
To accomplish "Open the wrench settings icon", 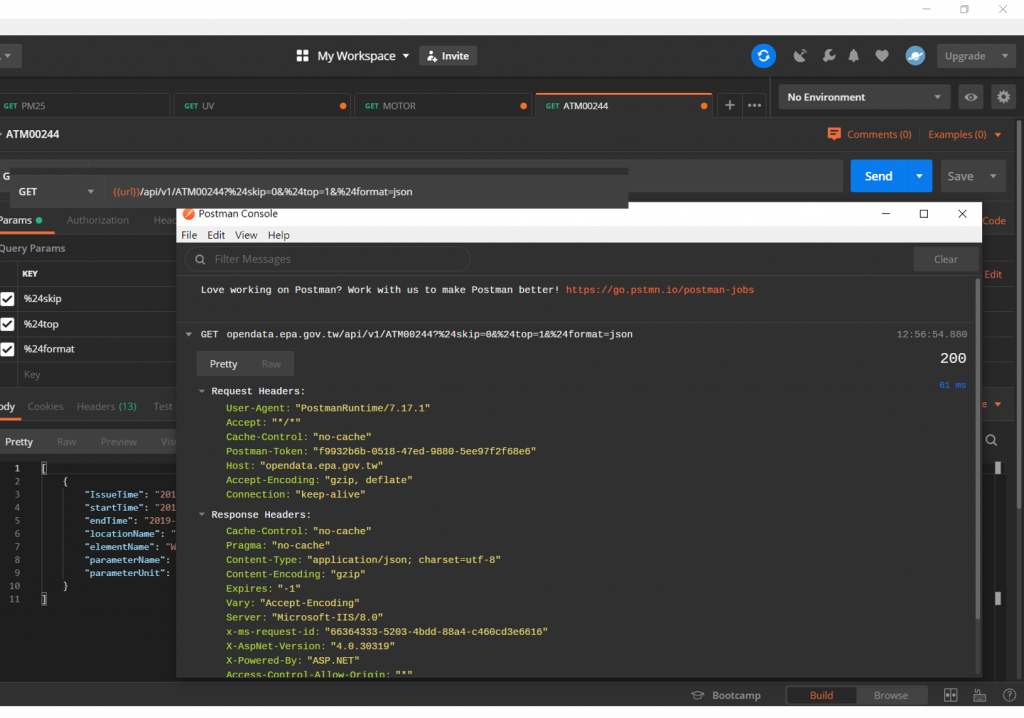I will click(x=829, y=56).
